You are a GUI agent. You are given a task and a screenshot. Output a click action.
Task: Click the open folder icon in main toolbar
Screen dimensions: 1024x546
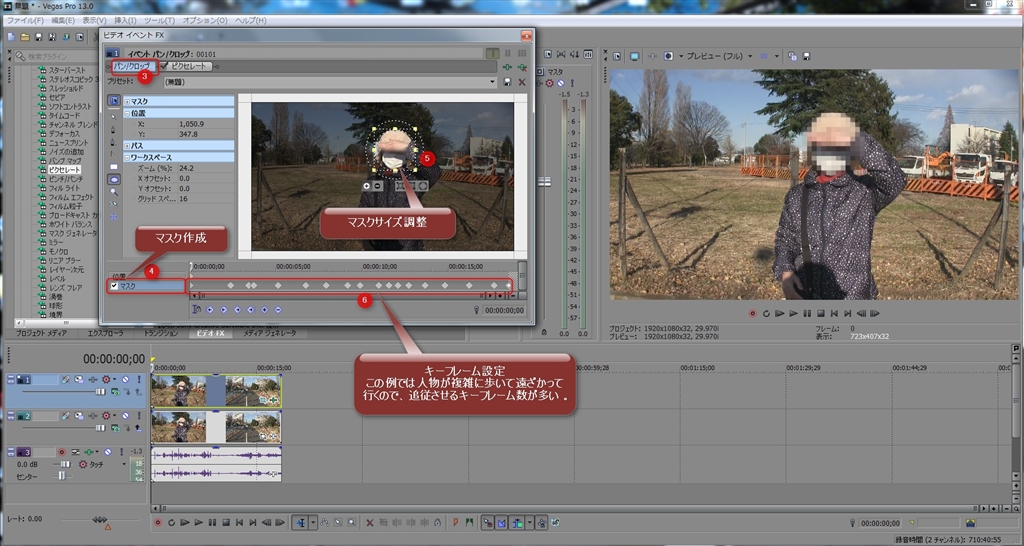[x=25, y=37]
